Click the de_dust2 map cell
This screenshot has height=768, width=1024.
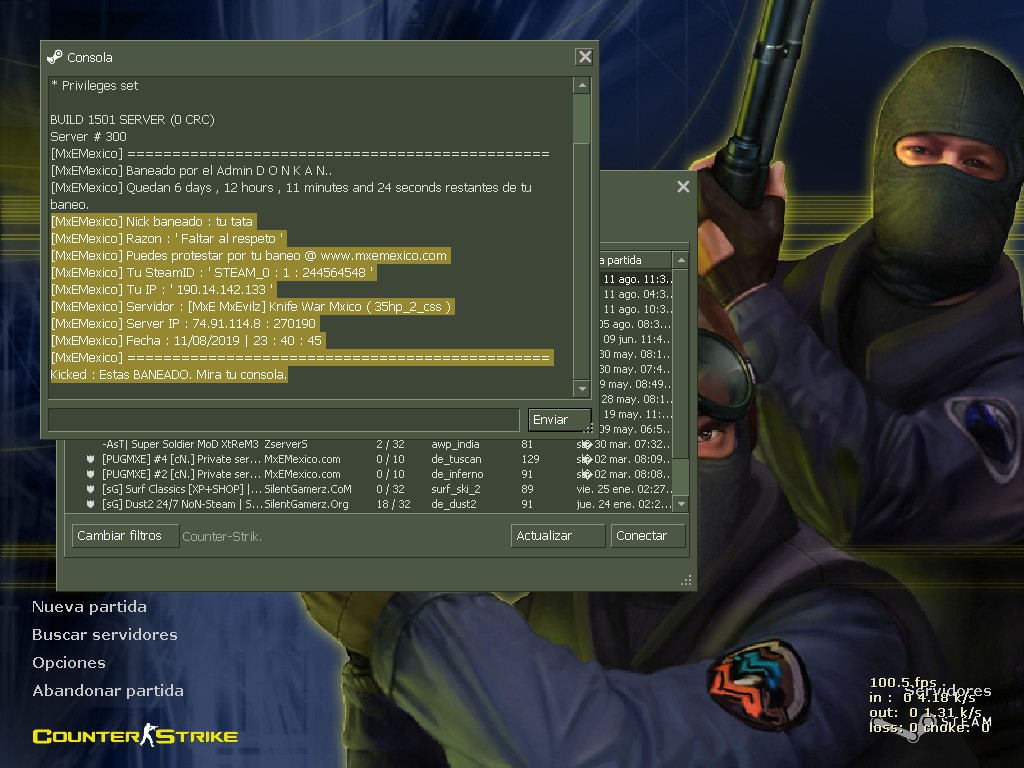[454, 504]
